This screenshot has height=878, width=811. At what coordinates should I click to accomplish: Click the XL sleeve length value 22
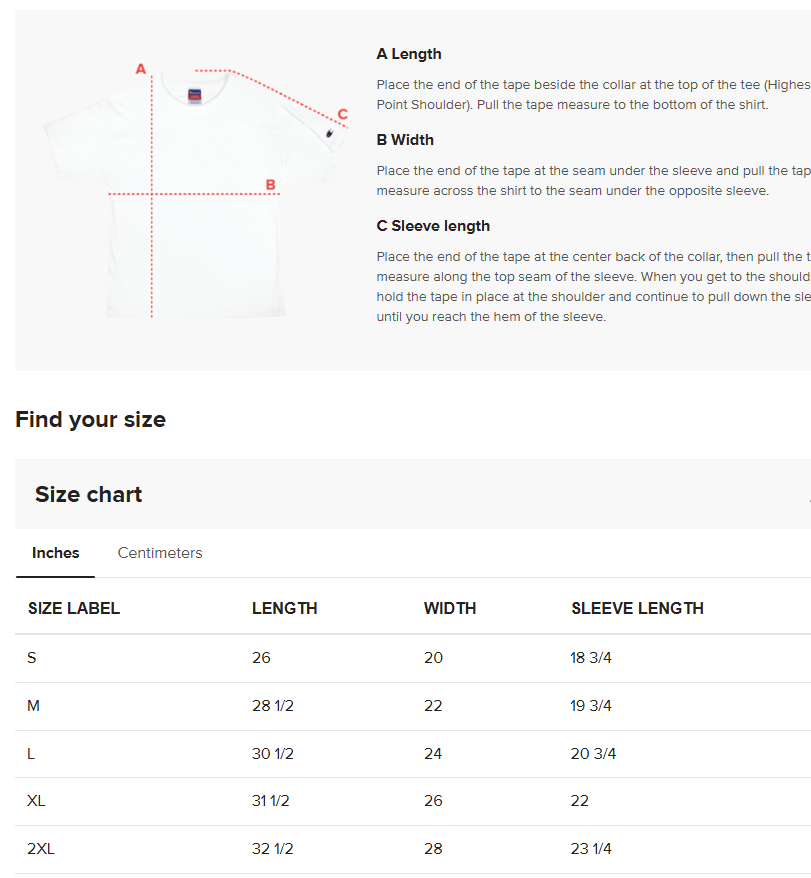pos(580,801)
